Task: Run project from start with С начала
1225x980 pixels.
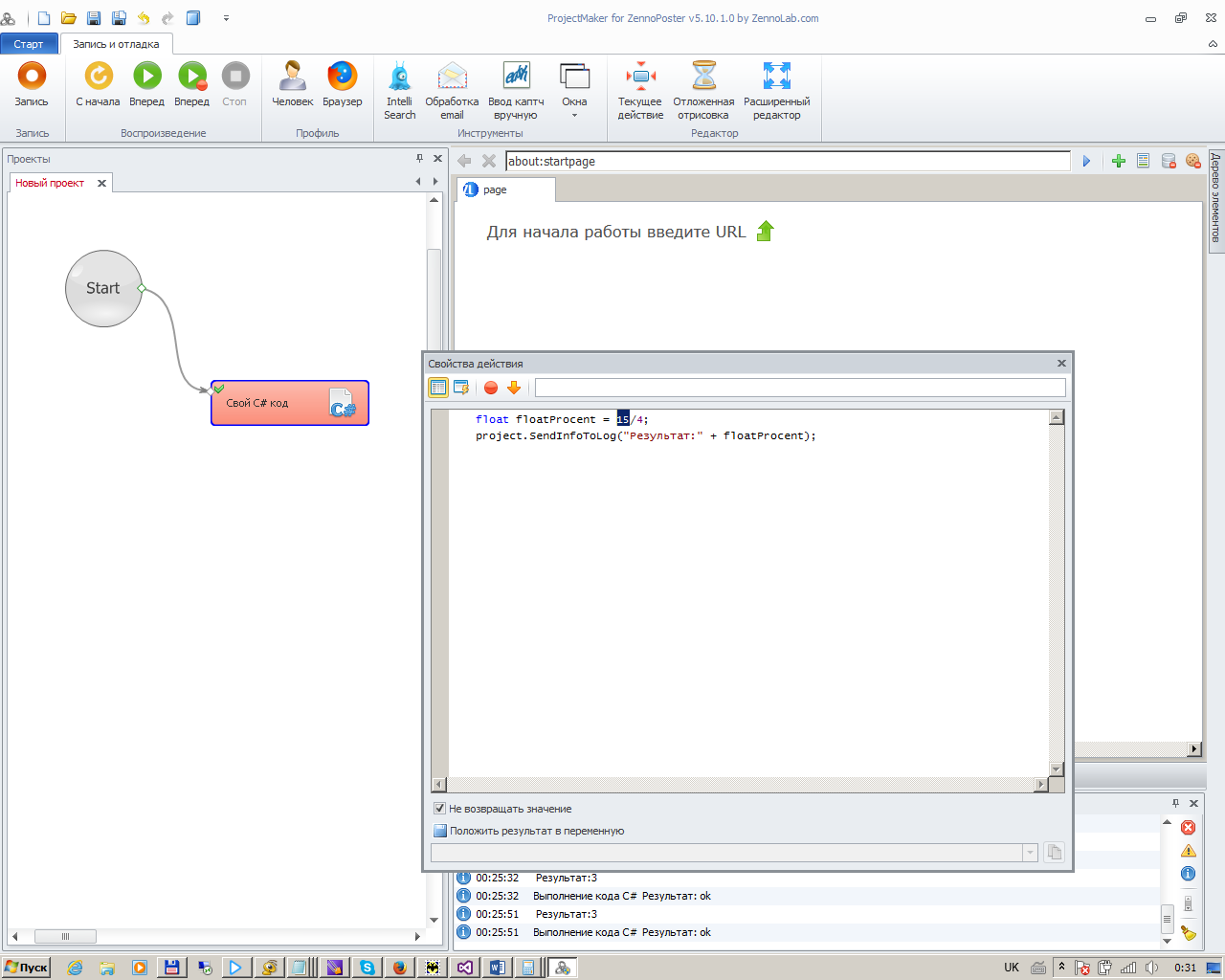Action: 98,84
